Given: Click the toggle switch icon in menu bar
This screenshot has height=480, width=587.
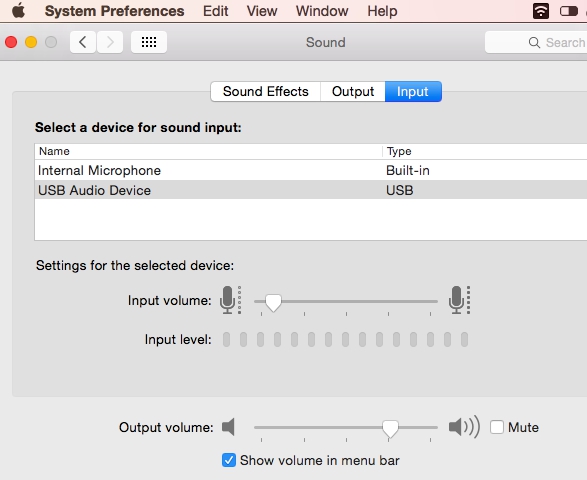Looking at the screenshot, I should point(569,11).
